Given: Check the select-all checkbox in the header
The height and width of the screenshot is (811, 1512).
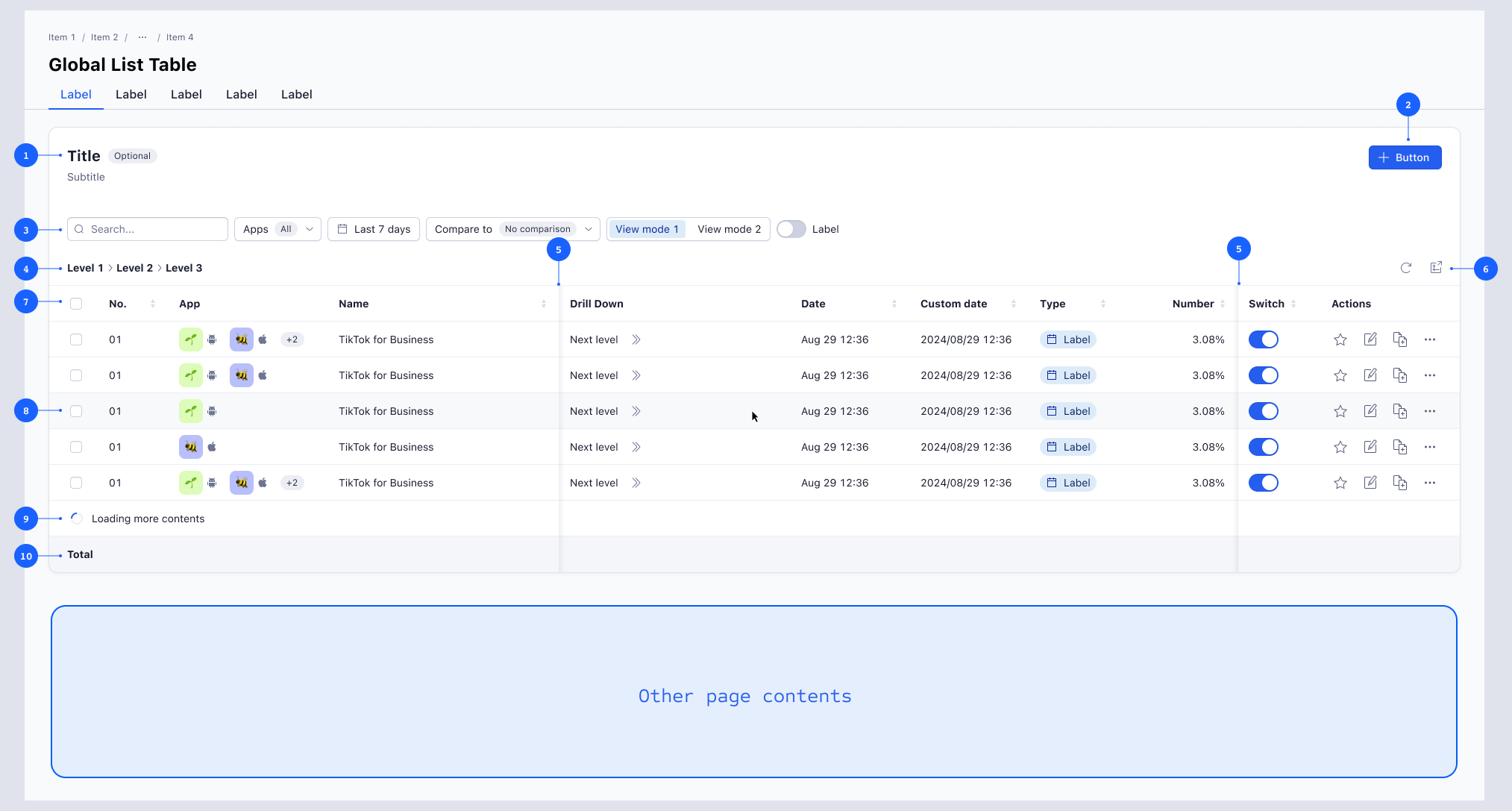Looking at the screenshot, I should pos(76,304).
